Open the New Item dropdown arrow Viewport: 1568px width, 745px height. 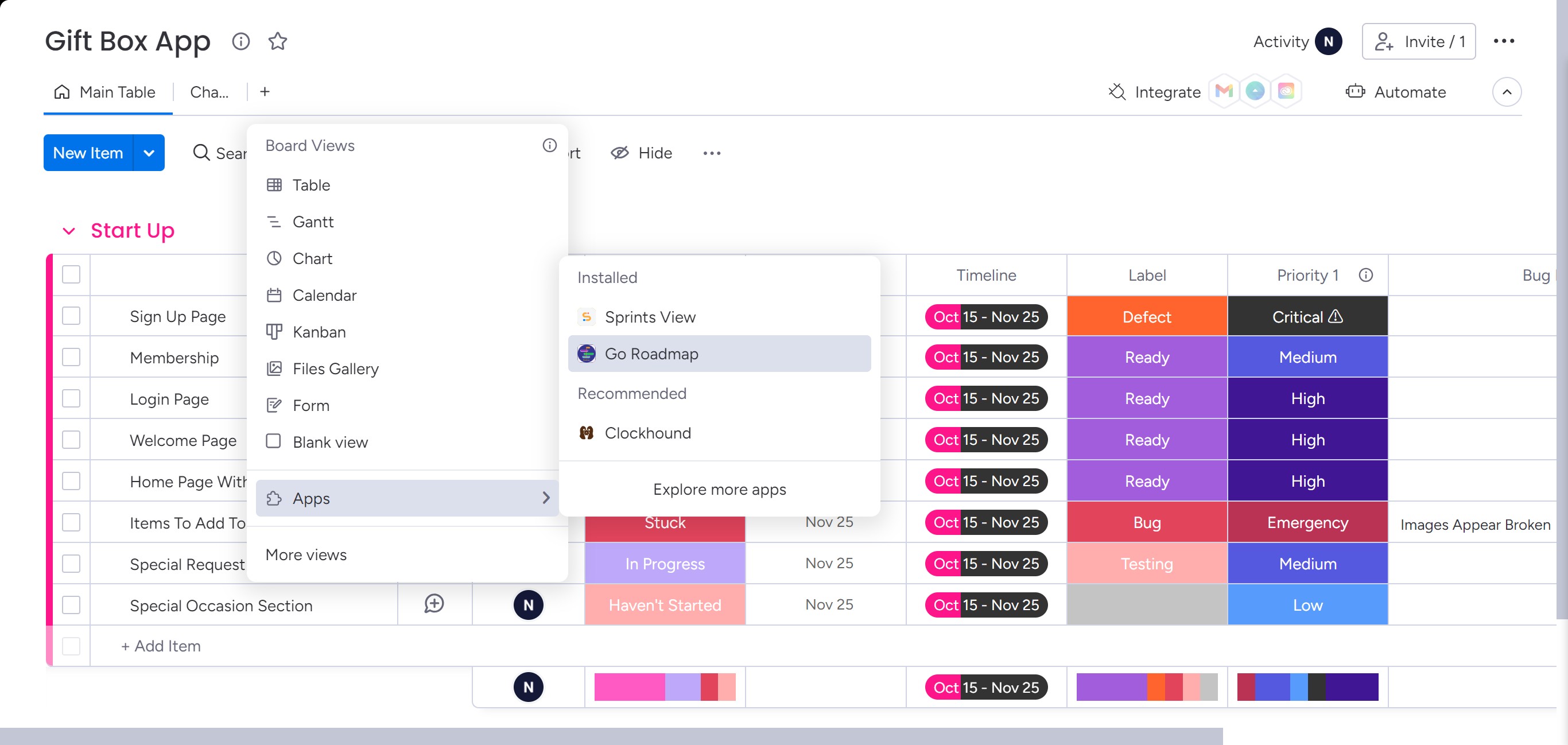149,153
